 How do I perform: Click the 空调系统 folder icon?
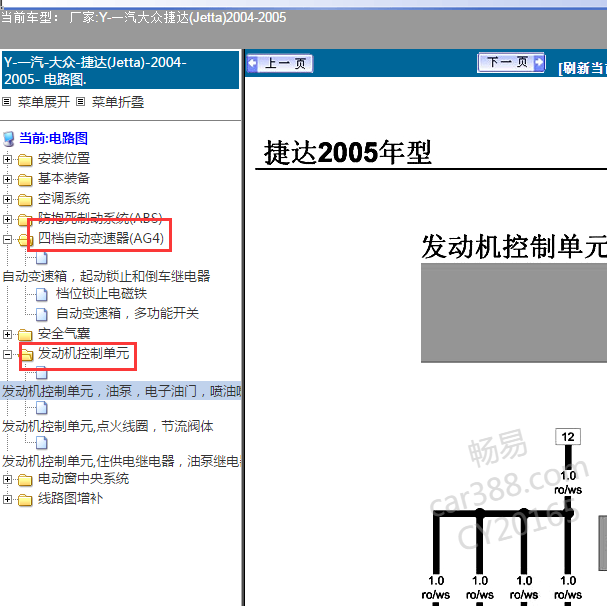[x=25, y=200]
